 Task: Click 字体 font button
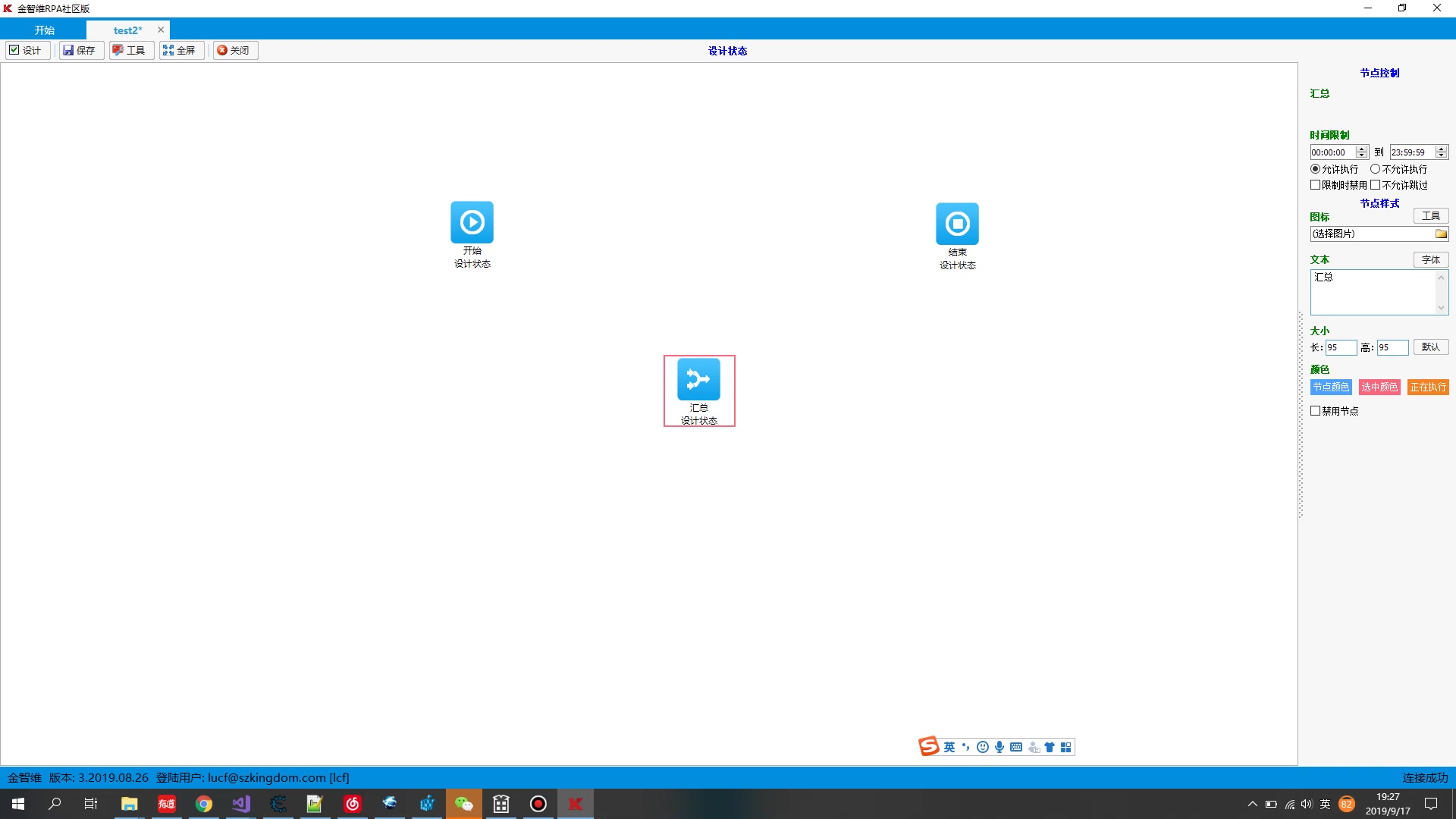1431,259
